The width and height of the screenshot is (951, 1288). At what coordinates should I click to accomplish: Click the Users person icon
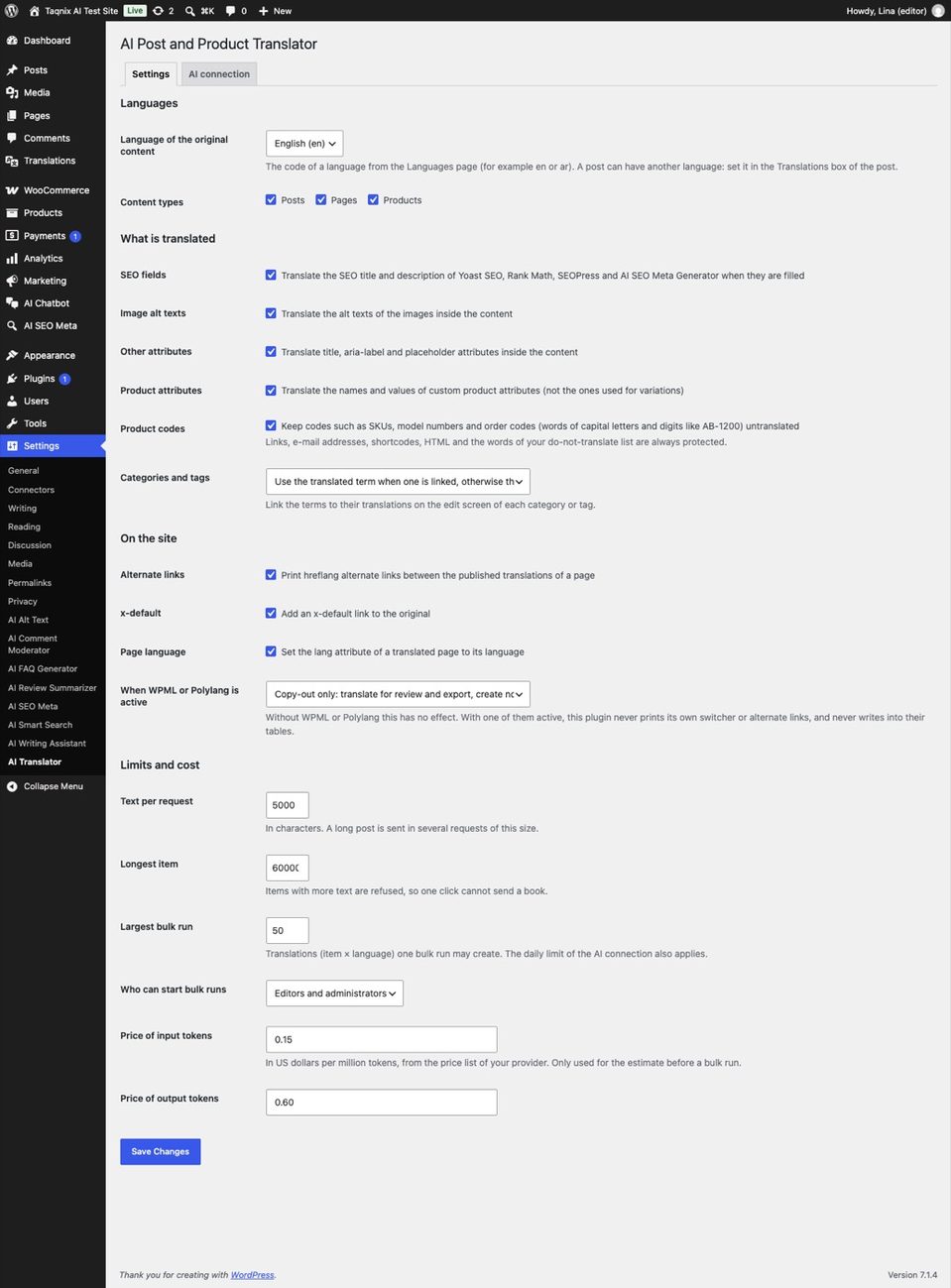click(x=12, y=401)
